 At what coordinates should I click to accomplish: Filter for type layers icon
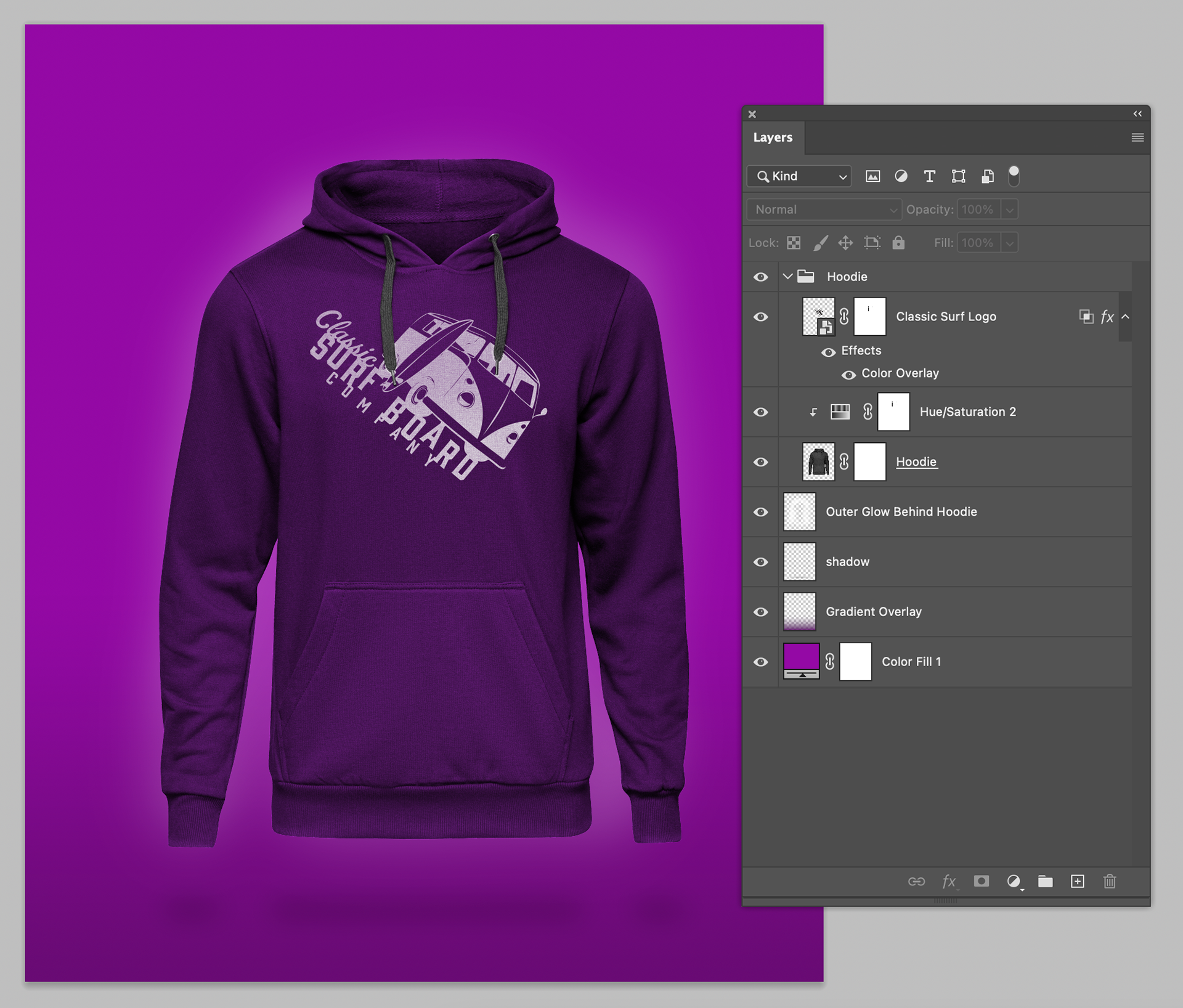pos(929,177)
